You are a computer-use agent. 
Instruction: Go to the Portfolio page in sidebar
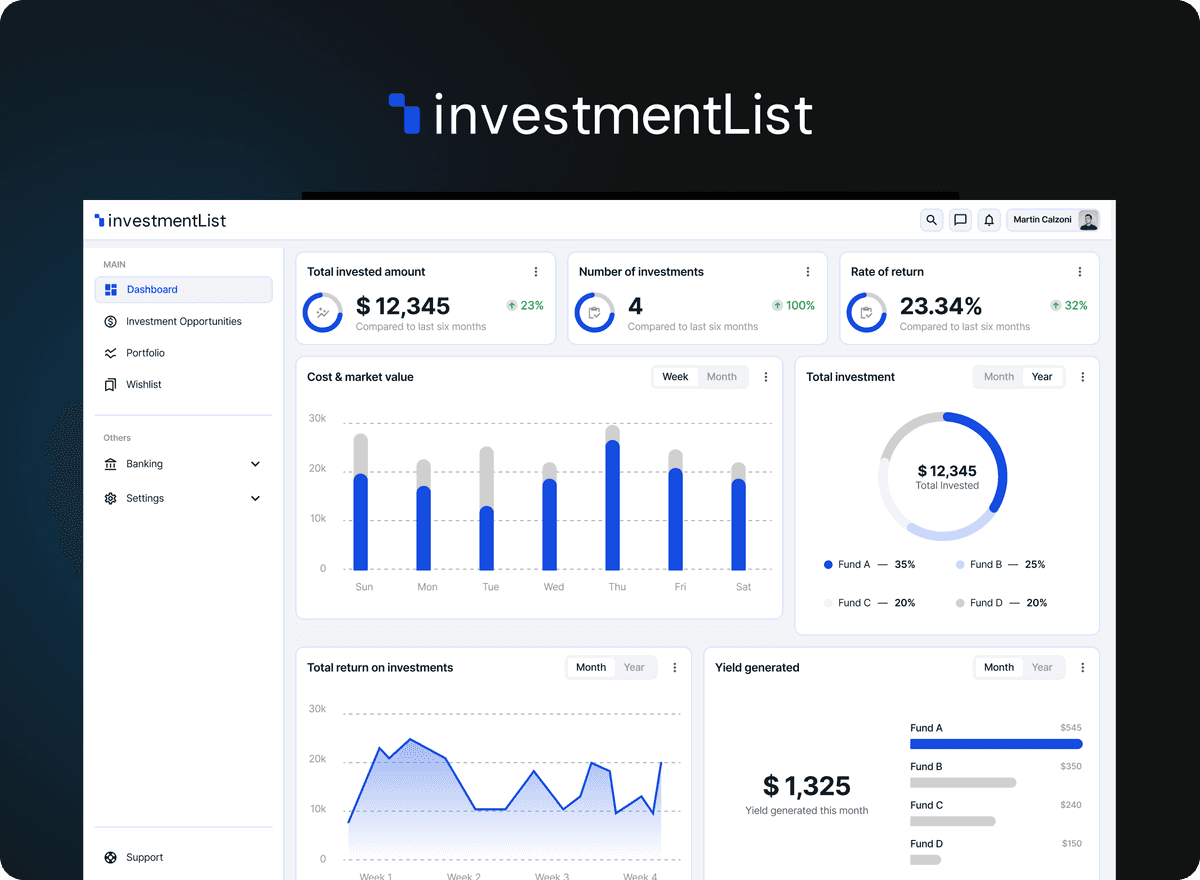click(x=145, y=353)
